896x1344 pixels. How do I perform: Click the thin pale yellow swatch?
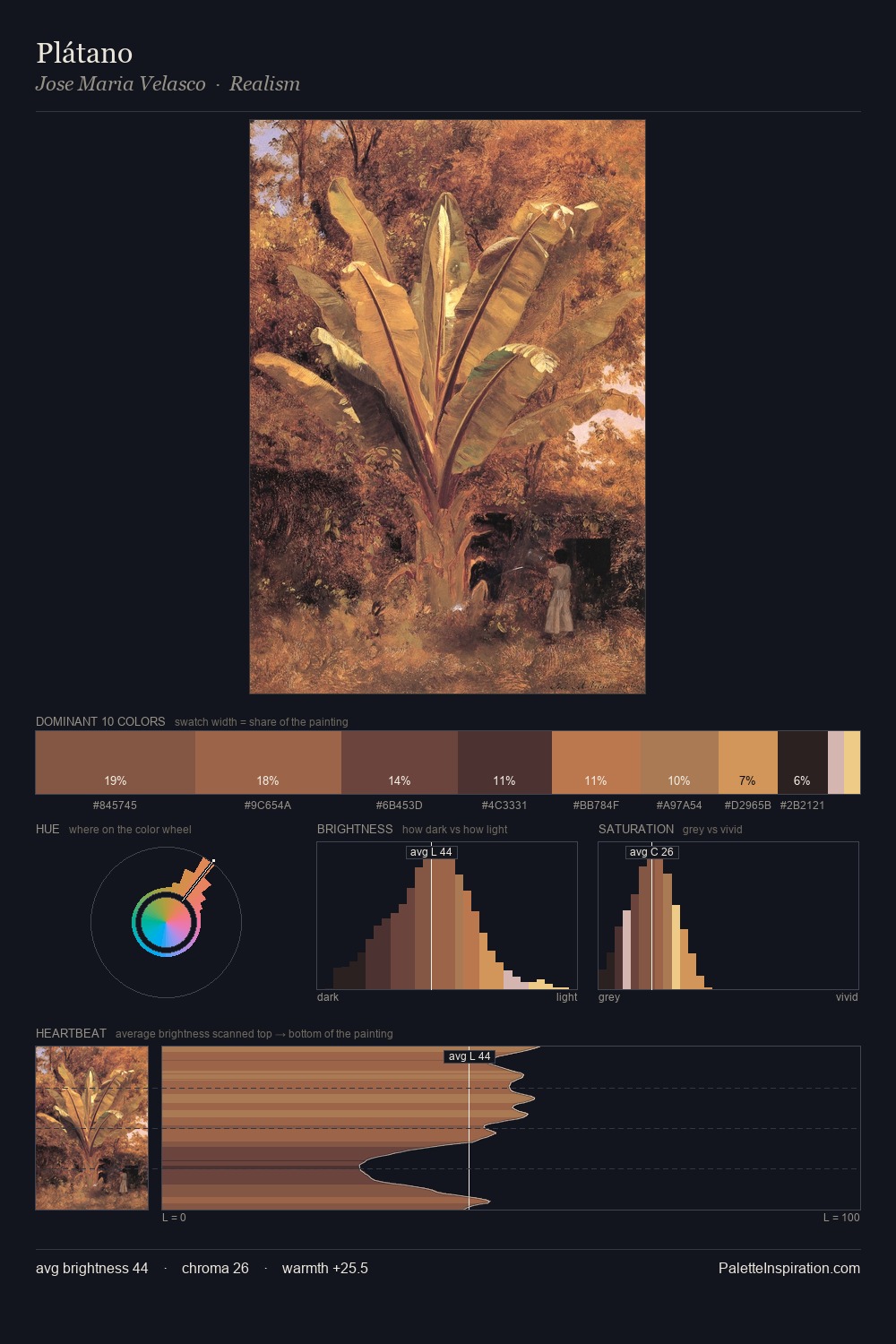852,762
